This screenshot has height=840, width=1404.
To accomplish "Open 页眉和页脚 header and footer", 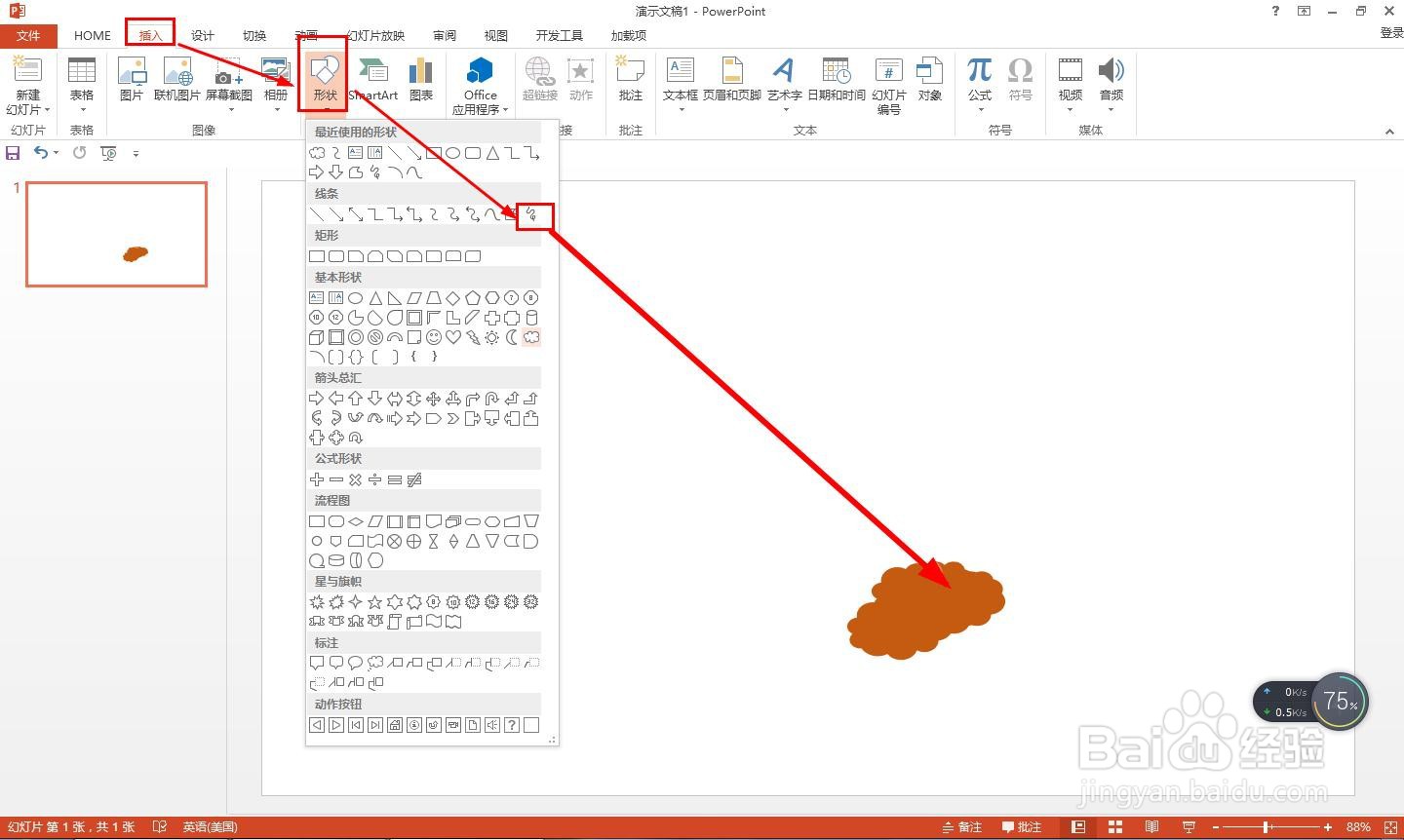I will (731, 79).
